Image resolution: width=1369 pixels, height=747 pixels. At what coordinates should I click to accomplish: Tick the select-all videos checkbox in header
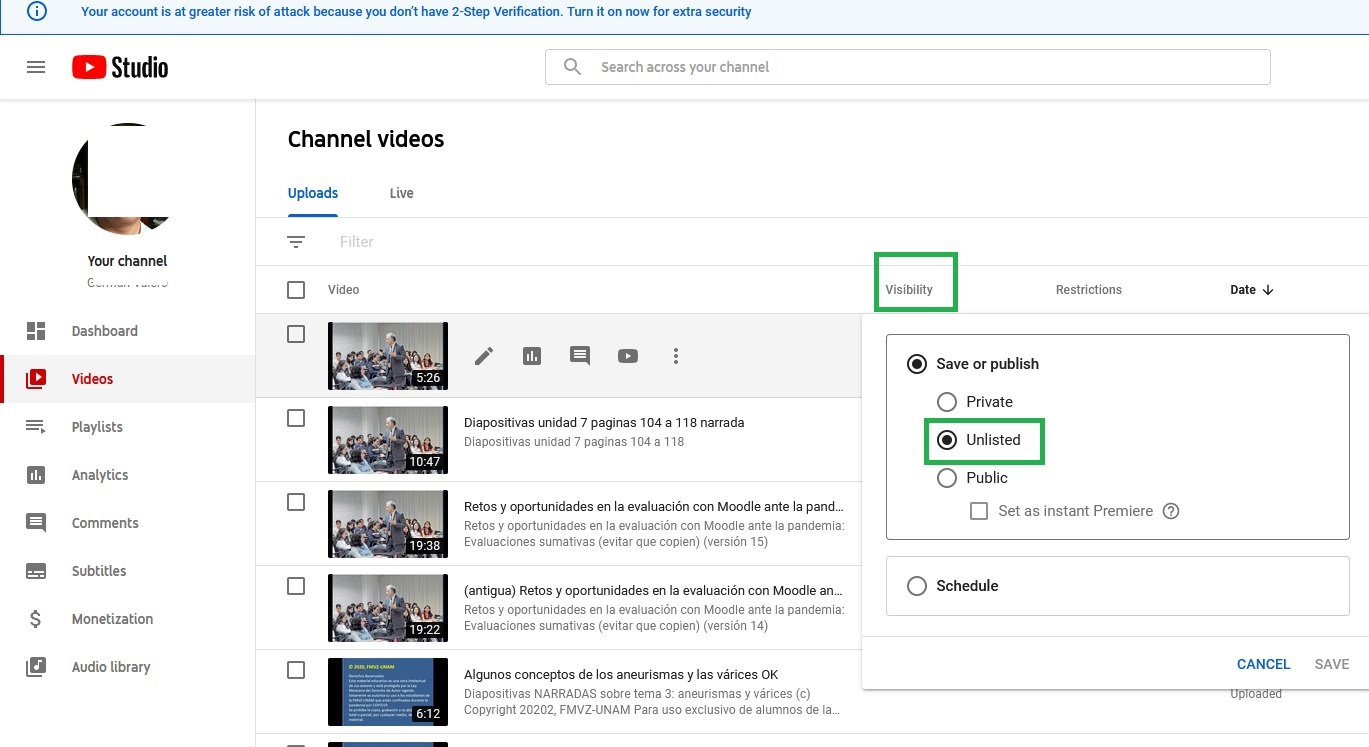[296, 290]
